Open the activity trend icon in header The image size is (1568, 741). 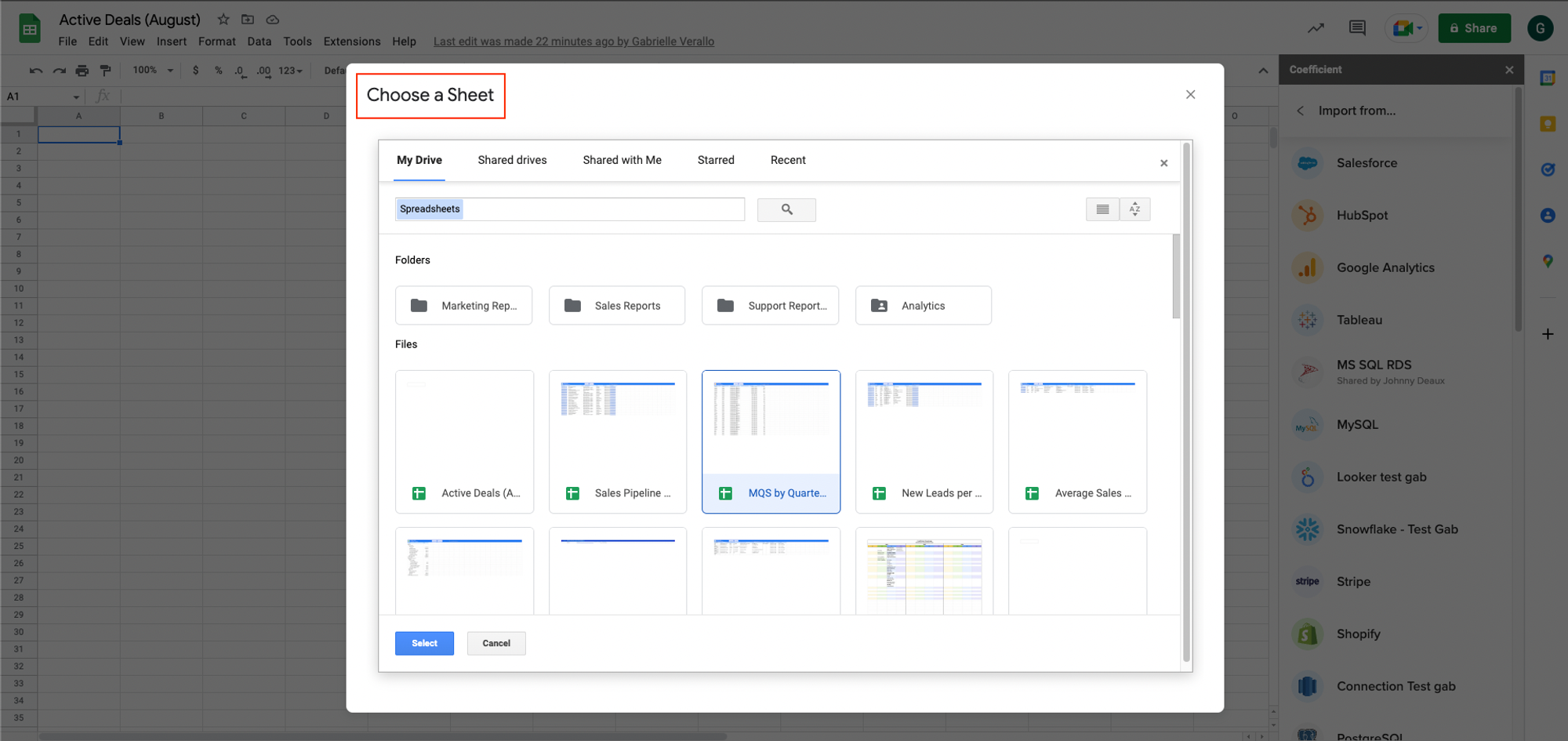click(1316, 28)
